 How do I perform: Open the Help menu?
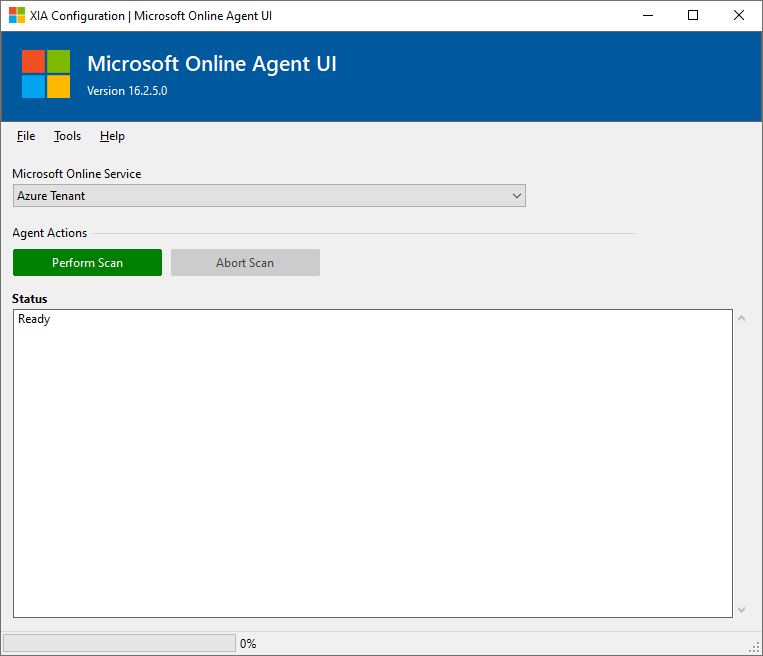(x=112, y=136)
